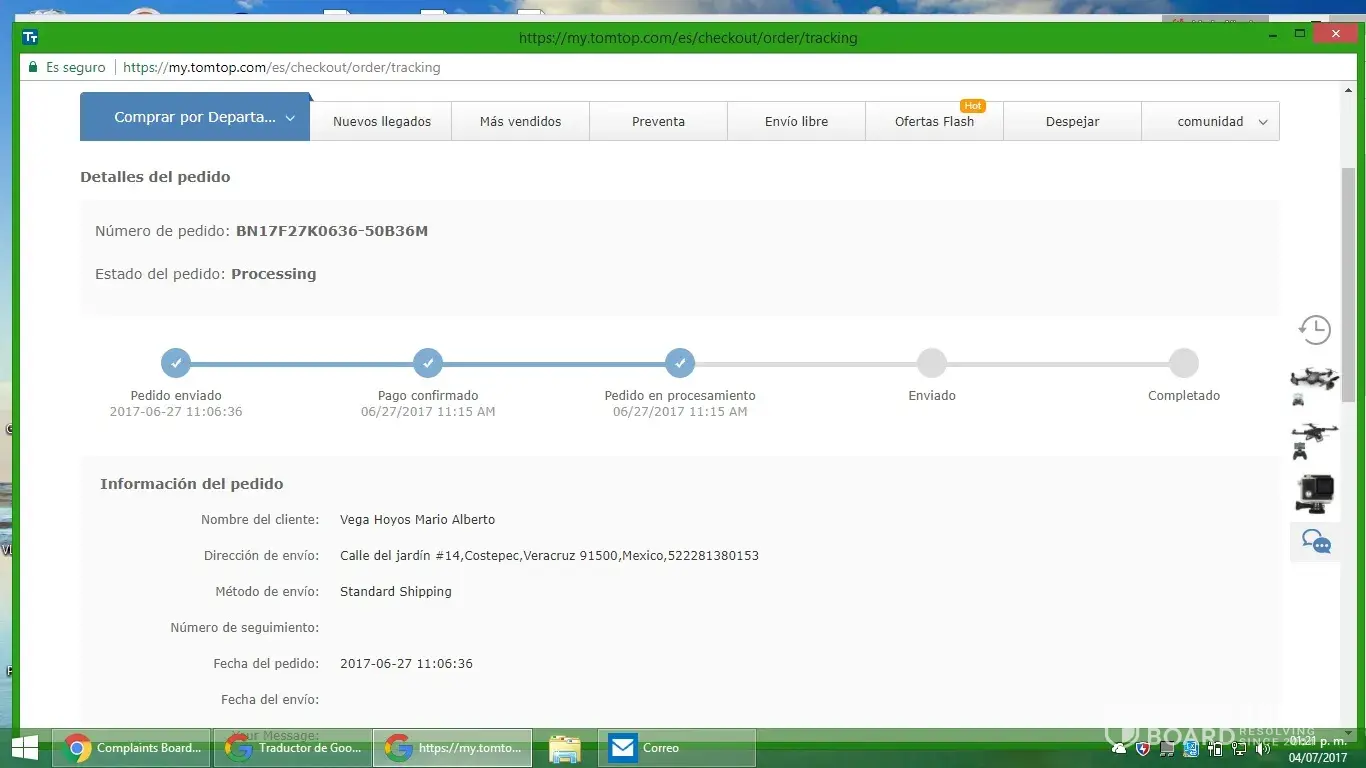This screenshot has width=1366, height=768.
Task: Click the page vertical scrollbar thumb
Action: [1348, 285]
